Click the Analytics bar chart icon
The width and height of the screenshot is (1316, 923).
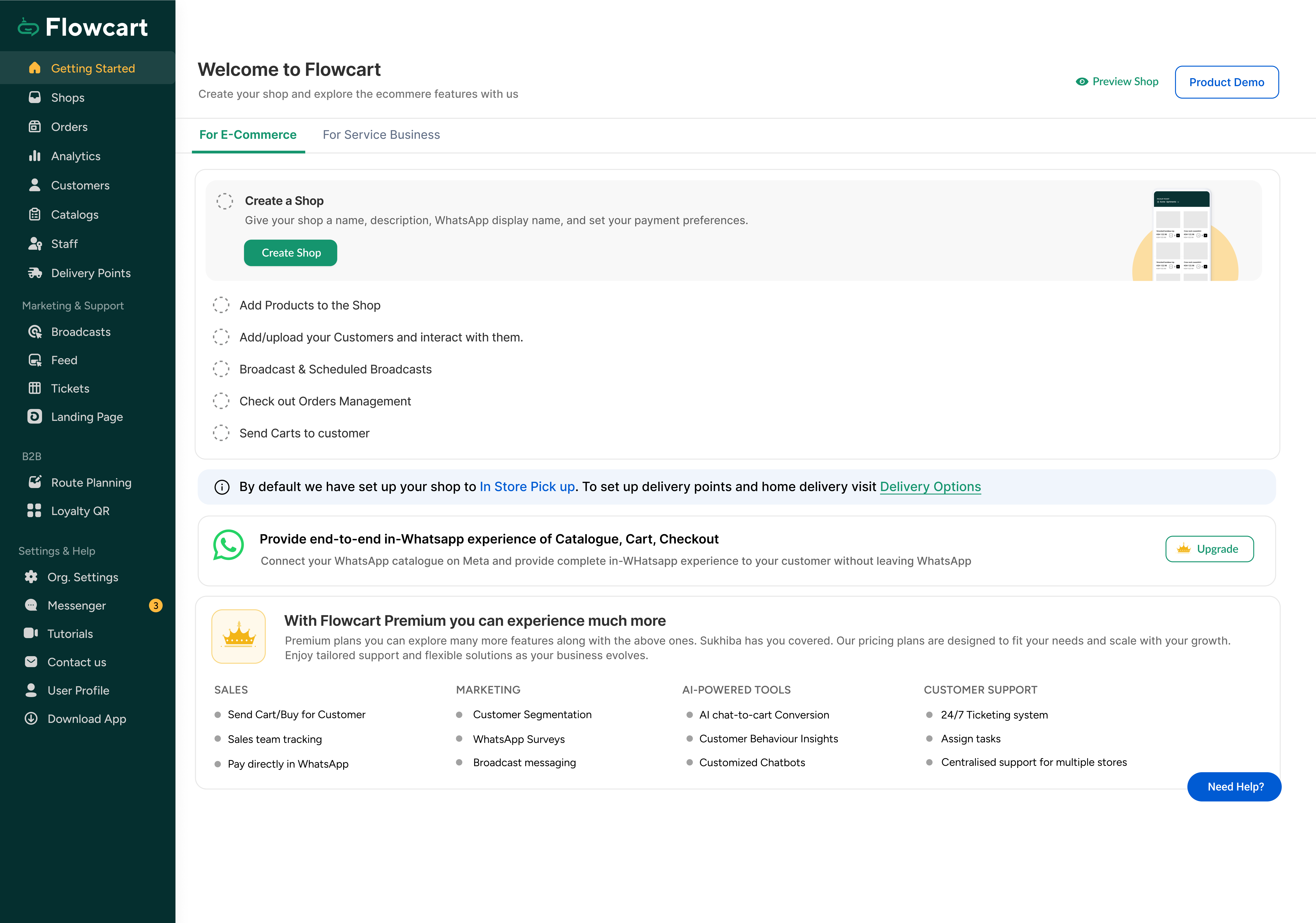(x=34, y=156)
